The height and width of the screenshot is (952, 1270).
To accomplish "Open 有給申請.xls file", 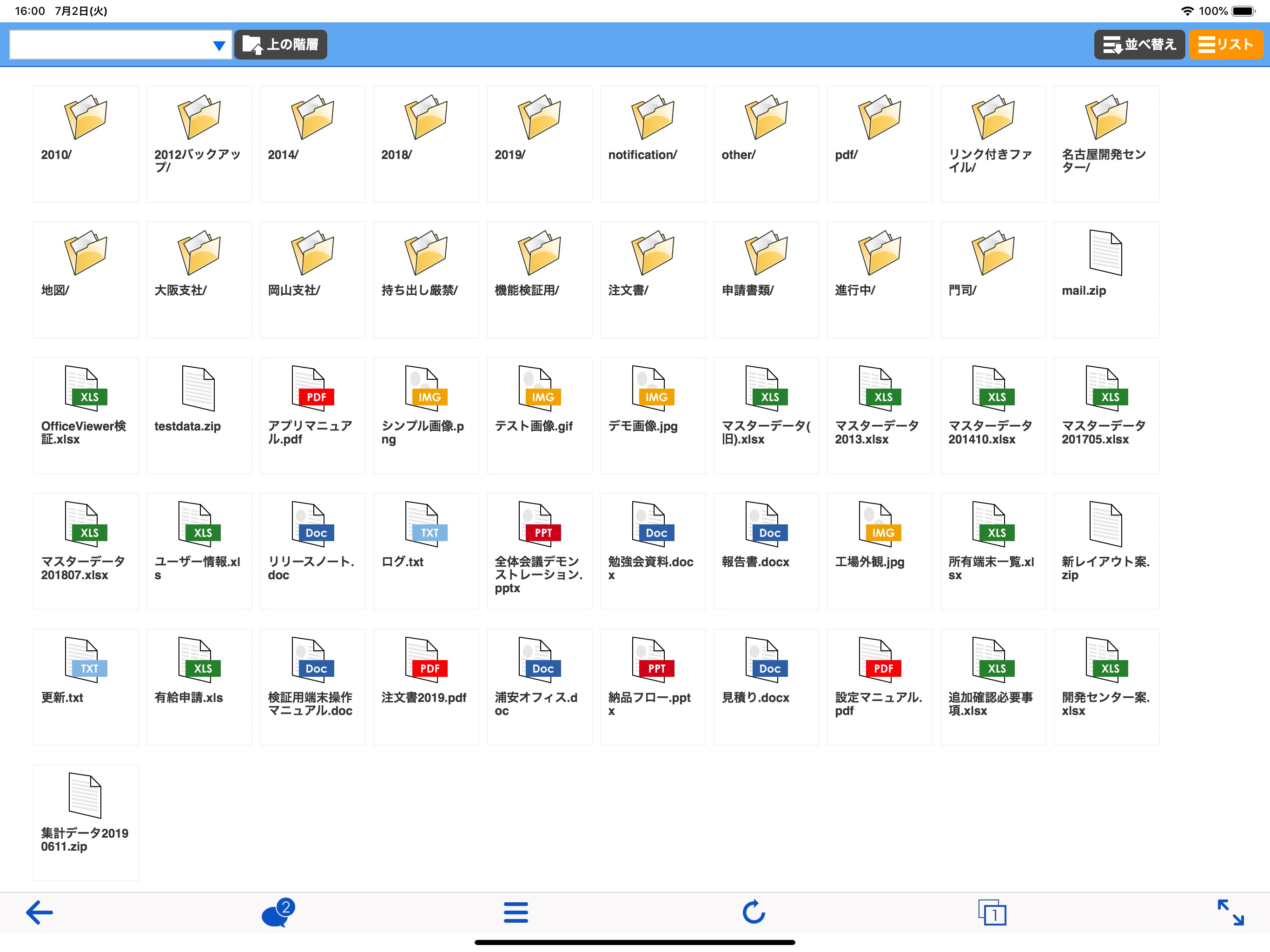I will click(199, 687).
